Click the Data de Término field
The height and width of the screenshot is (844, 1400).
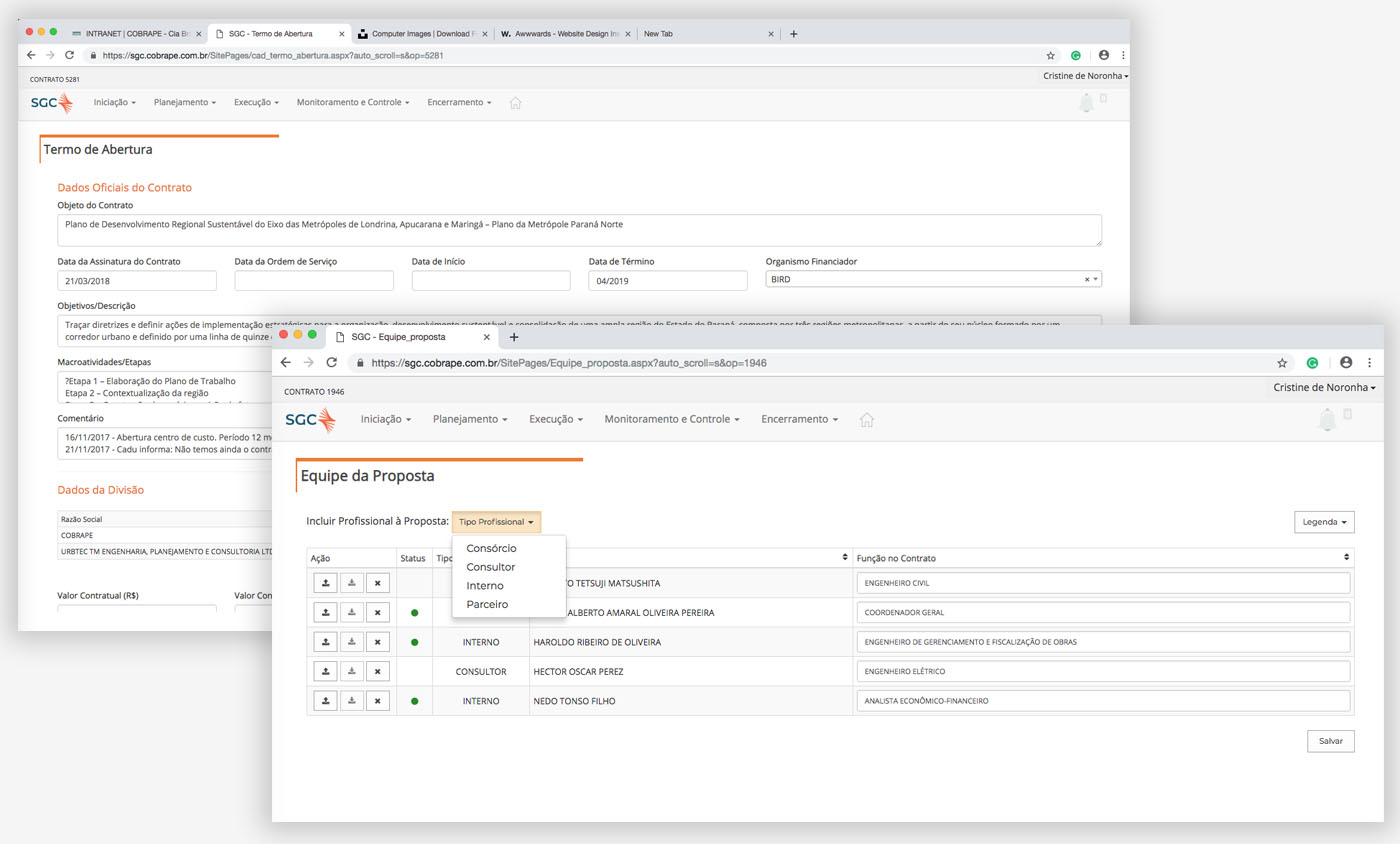(667, 281)
